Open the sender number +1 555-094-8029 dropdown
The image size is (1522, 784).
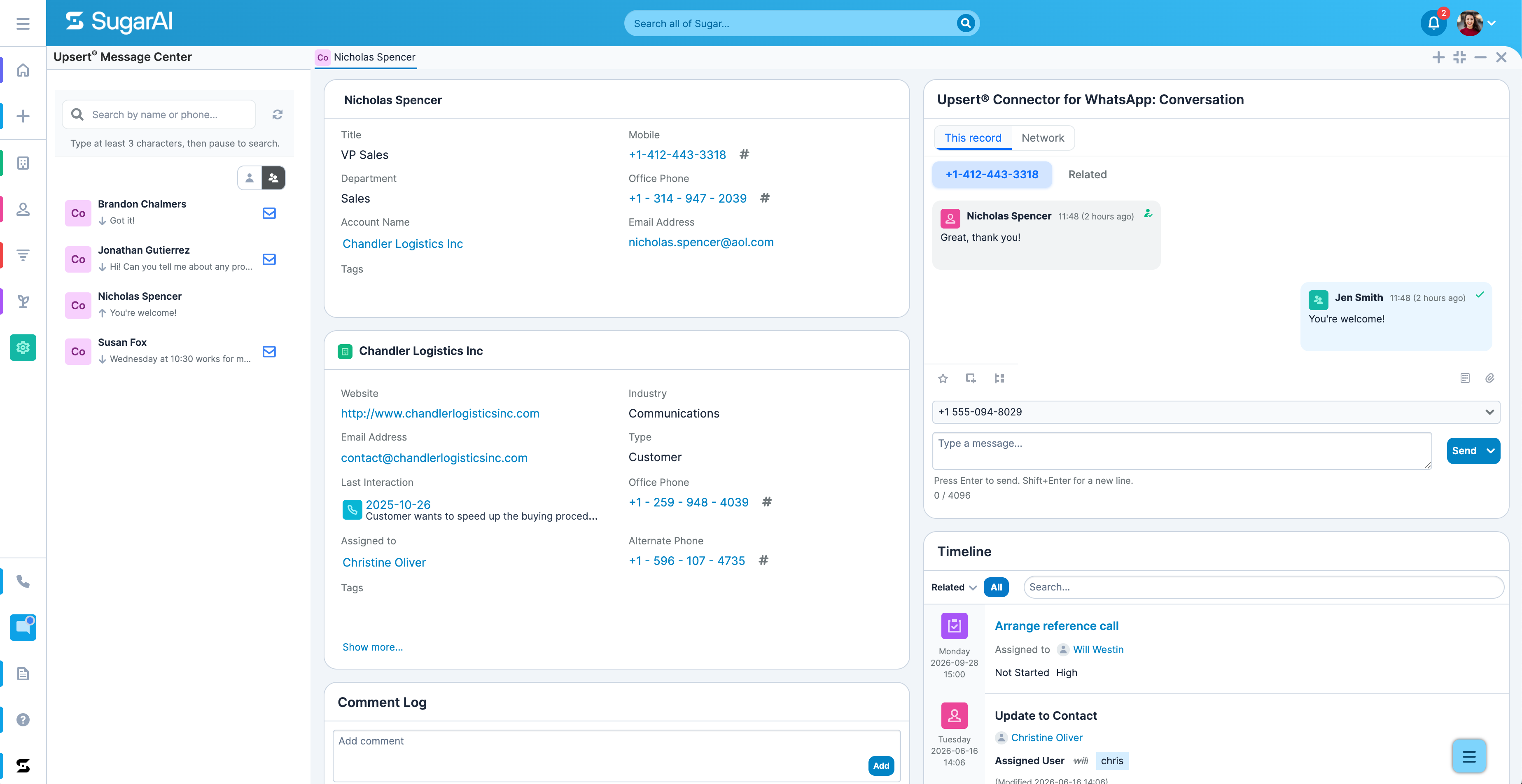1215,412
